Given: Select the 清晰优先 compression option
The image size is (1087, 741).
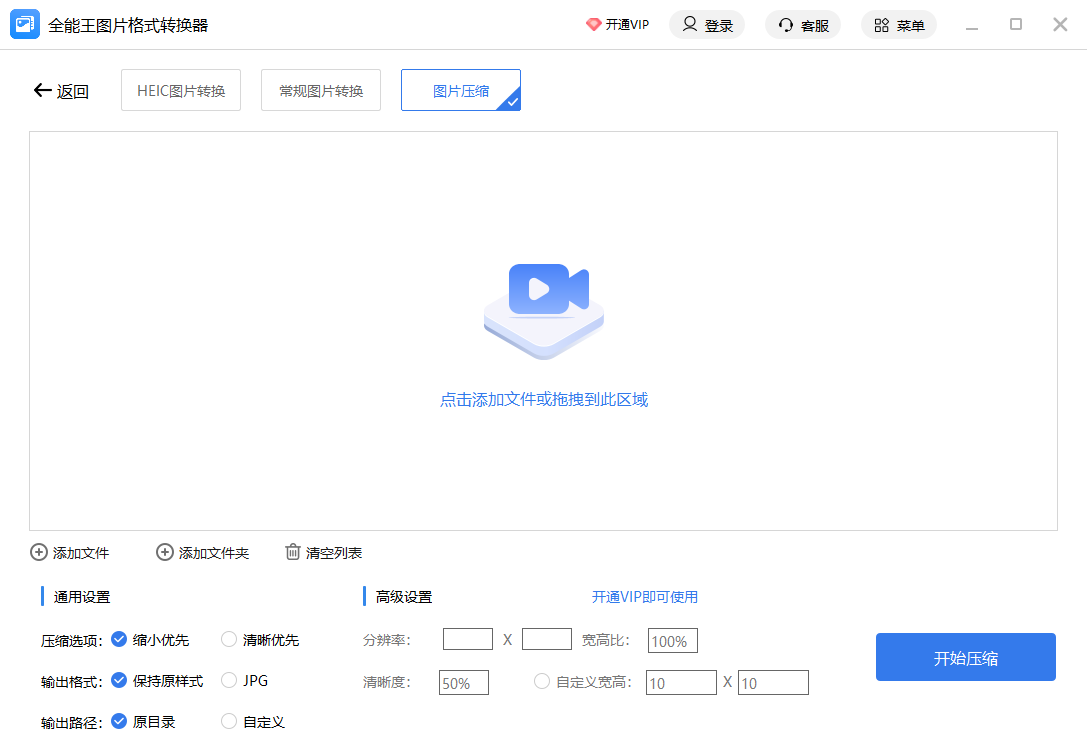Looking at the screenshot, I should [x=229, y=639].
